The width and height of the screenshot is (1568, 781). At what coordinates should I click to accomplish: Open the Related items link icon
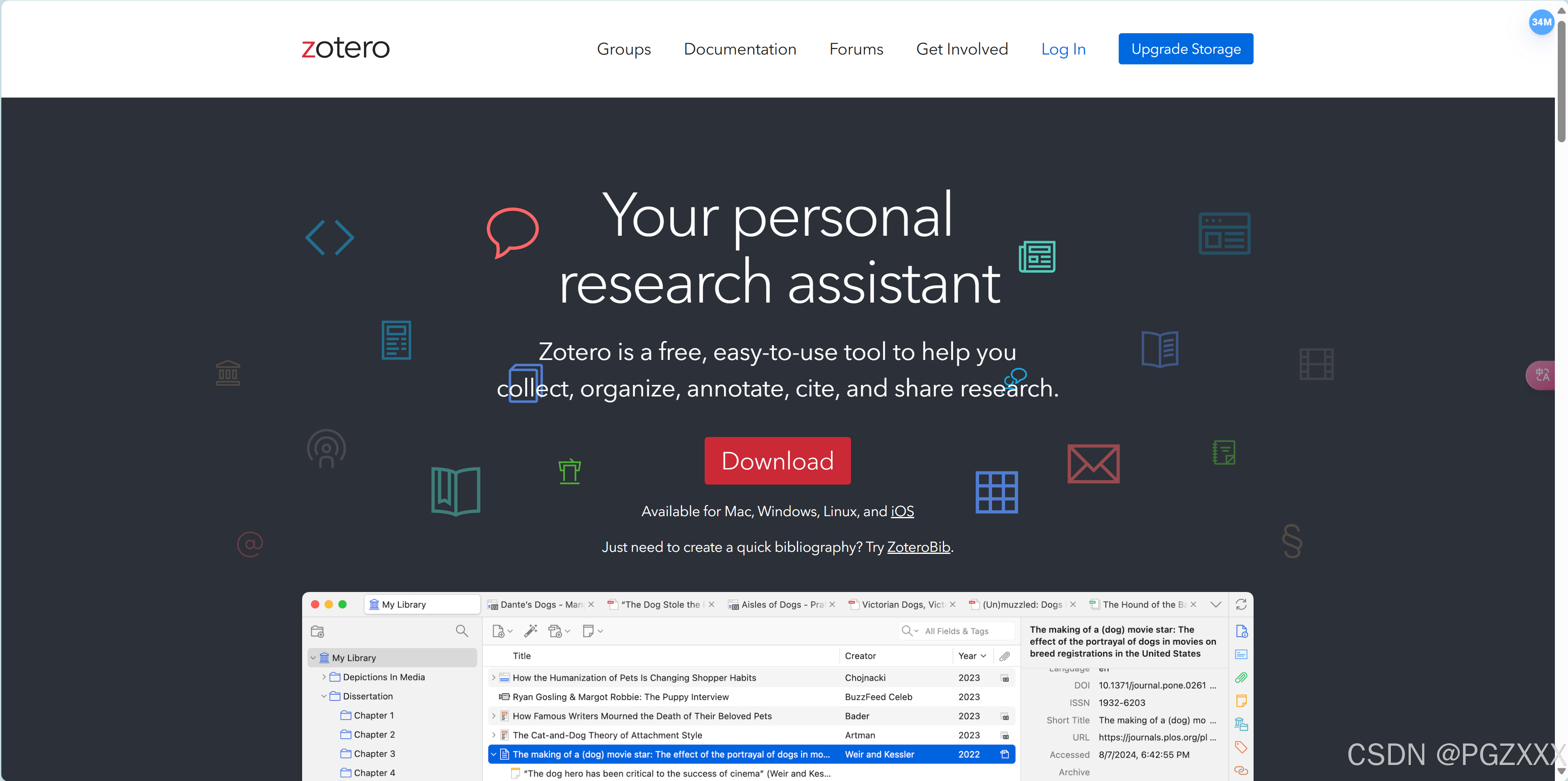[x=1241, y=771]
